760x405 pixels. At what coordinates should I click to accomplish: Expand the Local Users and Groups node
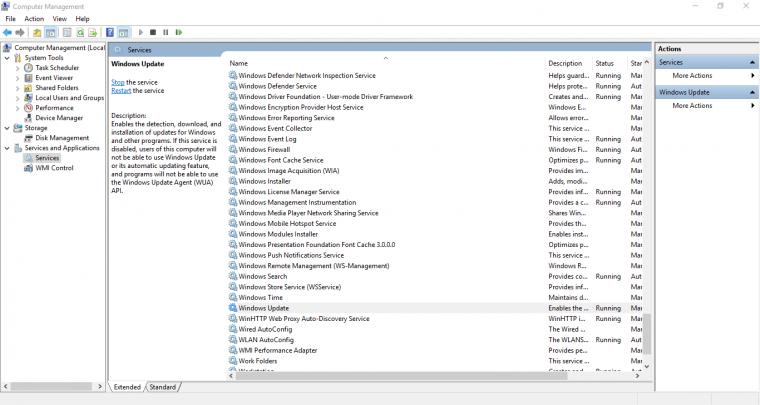(17, 98)
